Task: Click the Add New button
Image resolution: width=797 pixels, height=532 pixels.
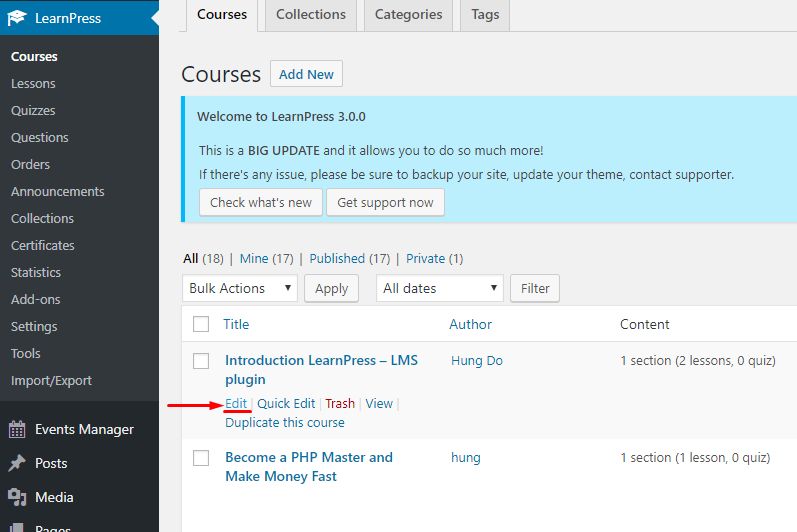Action: tap(306, 74)
